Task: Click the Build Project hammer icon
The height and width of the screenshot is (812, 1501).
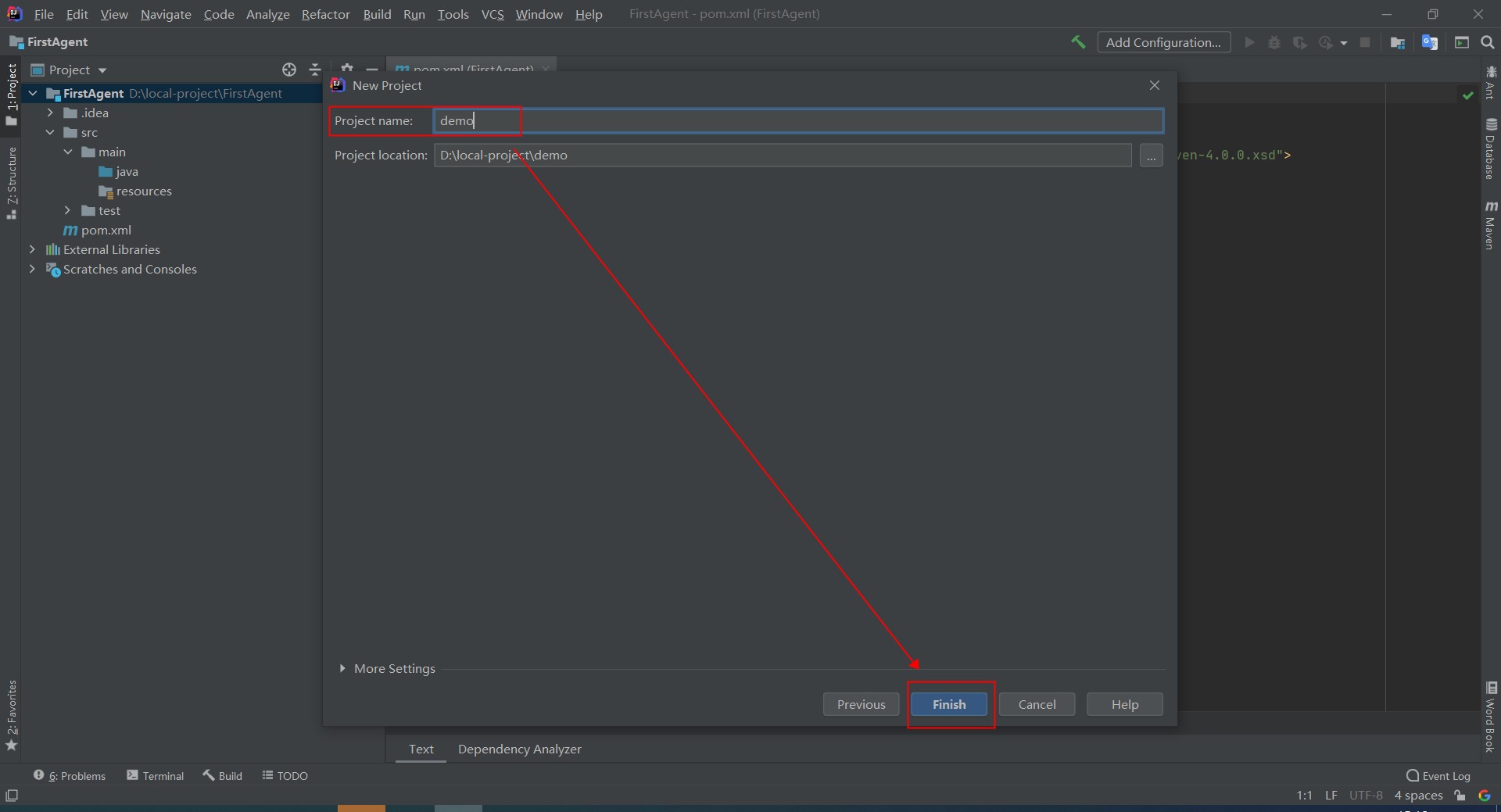Action: [x=1078, y=42]
